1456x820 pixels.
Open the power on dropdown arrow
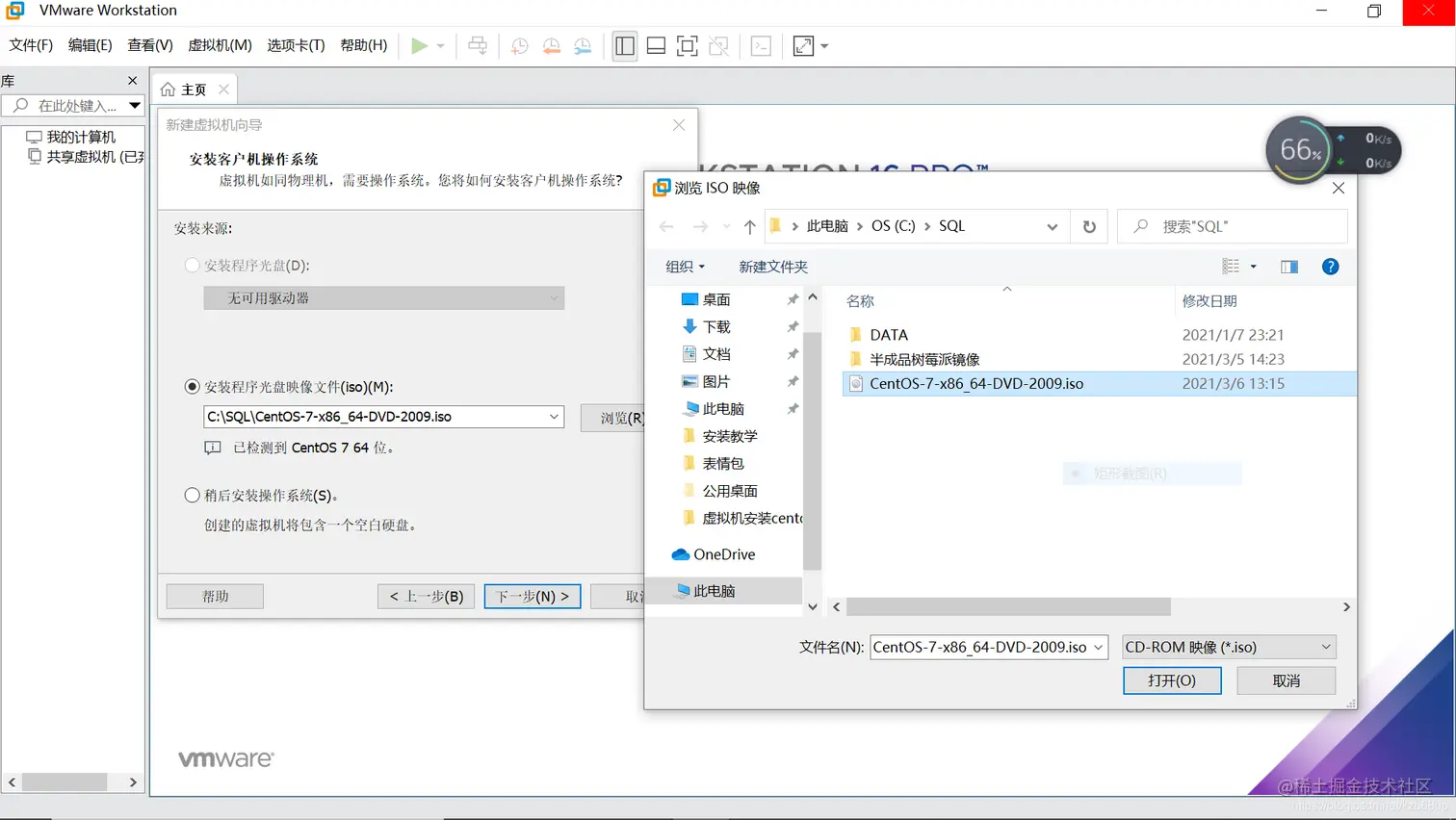441,45
